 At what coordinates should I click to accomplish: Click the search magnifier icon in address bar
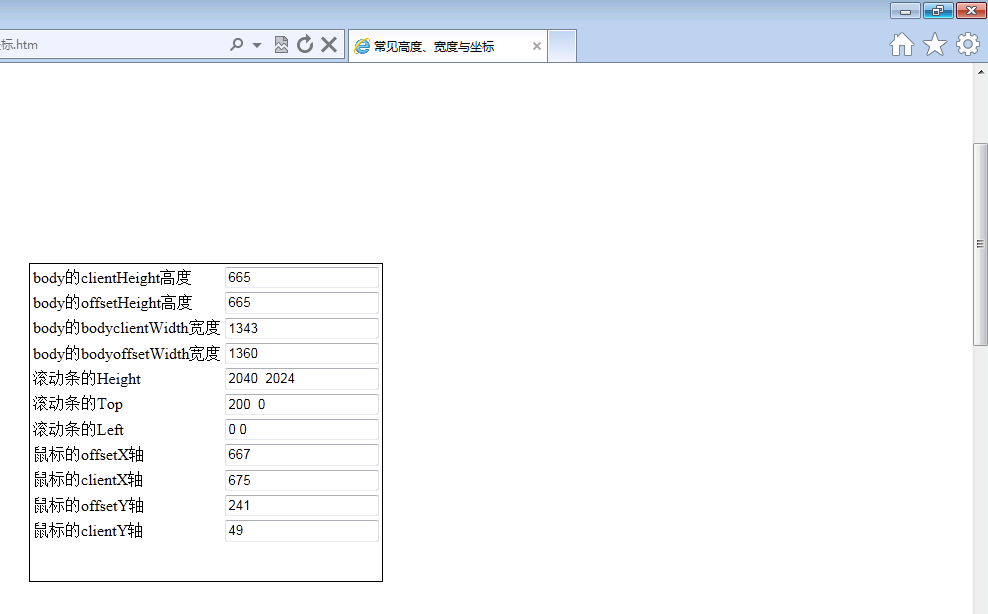[236, 45]
